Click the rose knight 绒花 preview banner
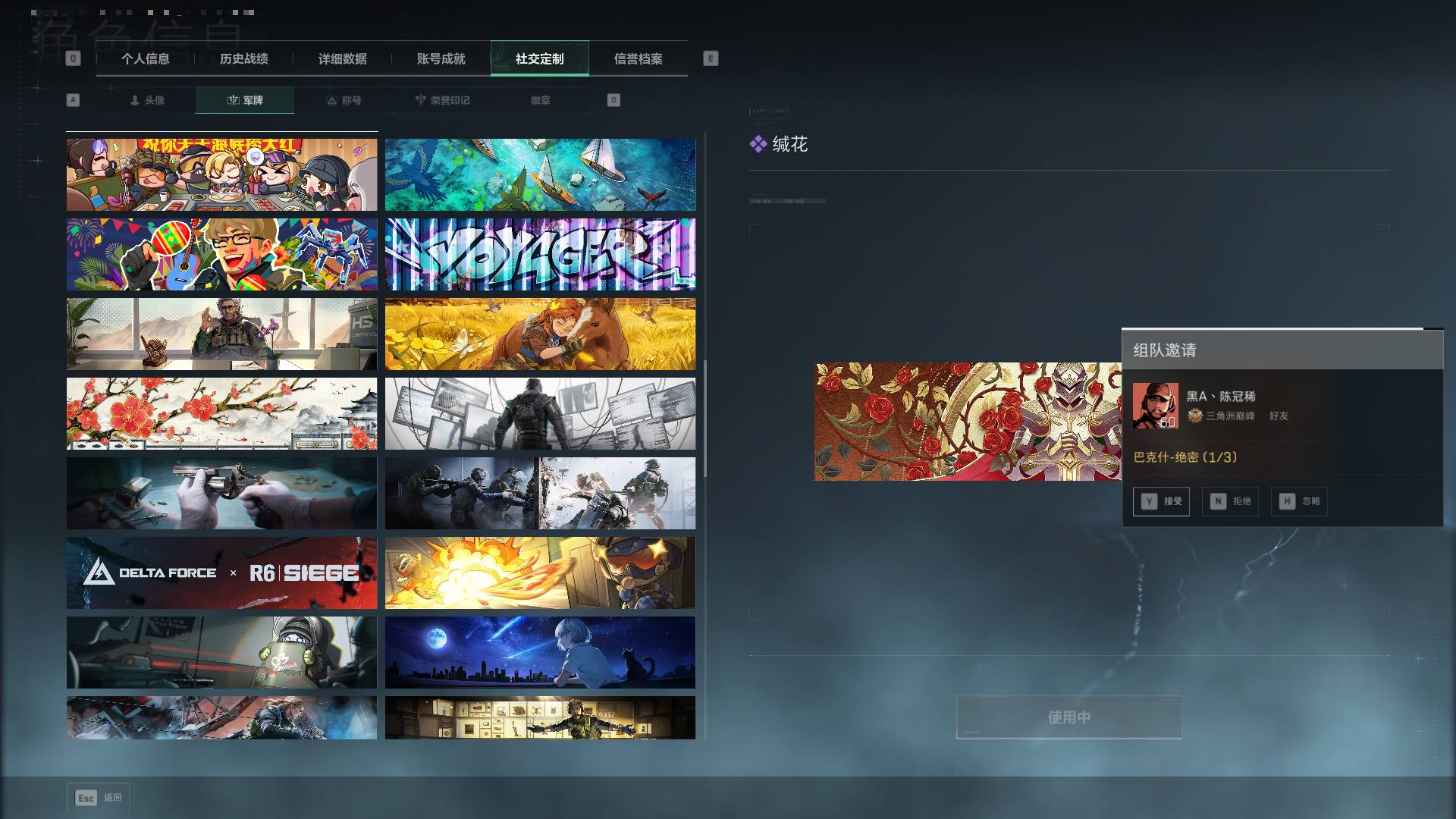1456x819 pixels. click(x=968, y=422)
